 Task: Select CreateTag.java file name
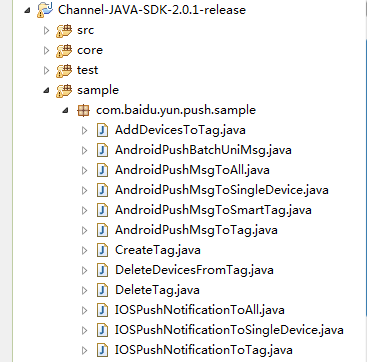coord(158,250)
